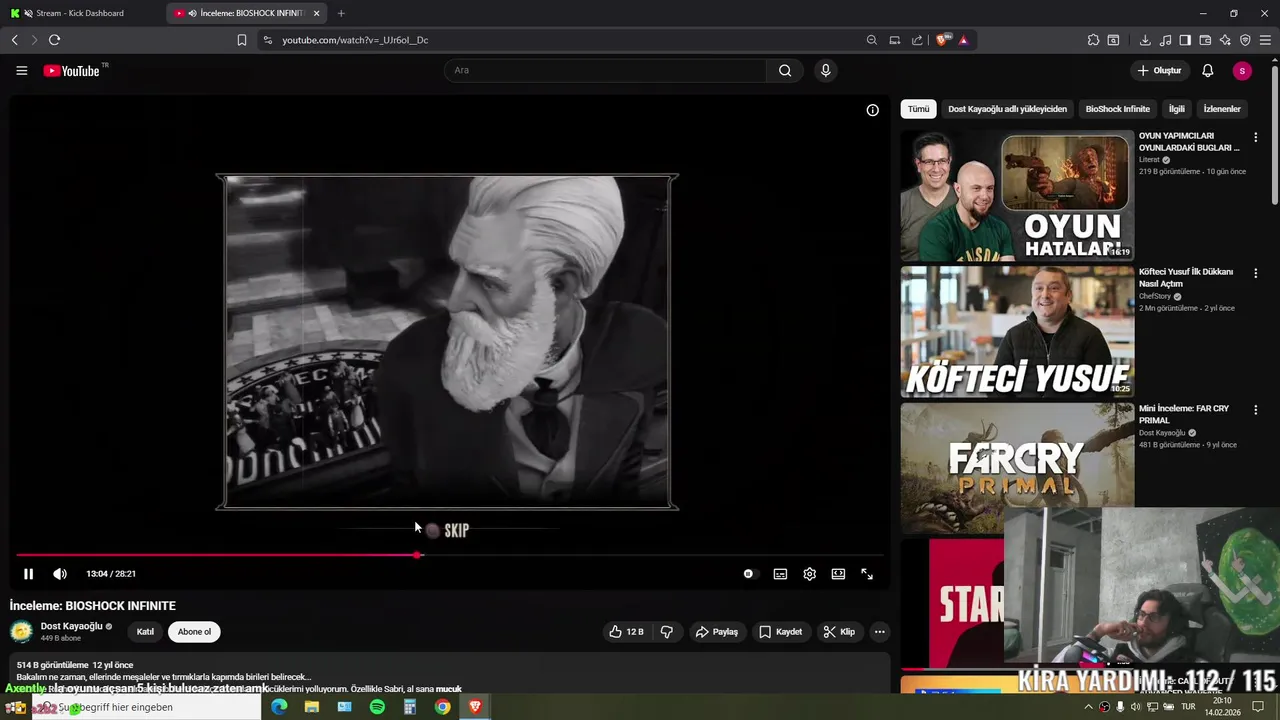
Task: Share page via address bar icon
Action: click(917, 40)
